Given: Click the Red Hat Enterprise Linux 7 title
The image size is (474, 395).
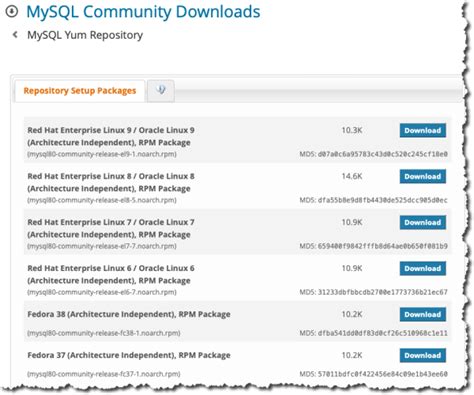Looking at the screenshot, I should tap(111, 228).
